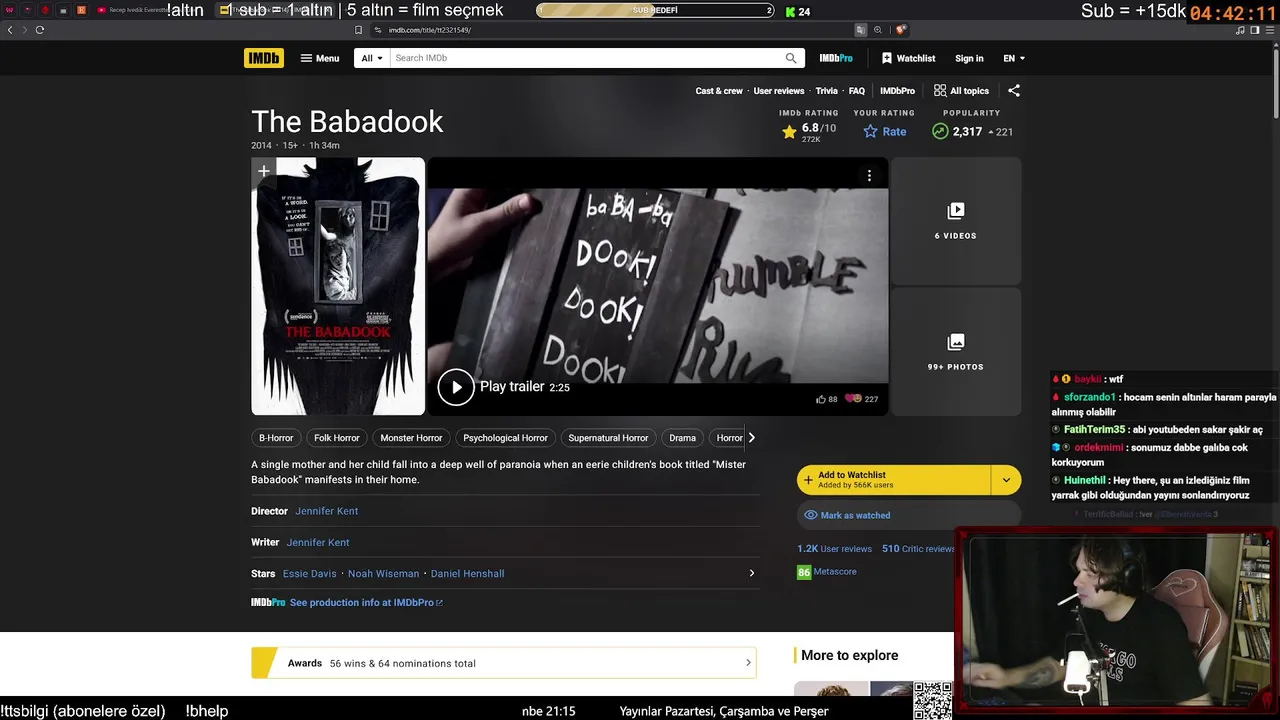Select the Supernatural Horror genre chip
Image resolution: width=1280 pixels, height=720 pixels.
tap(608, 438)
